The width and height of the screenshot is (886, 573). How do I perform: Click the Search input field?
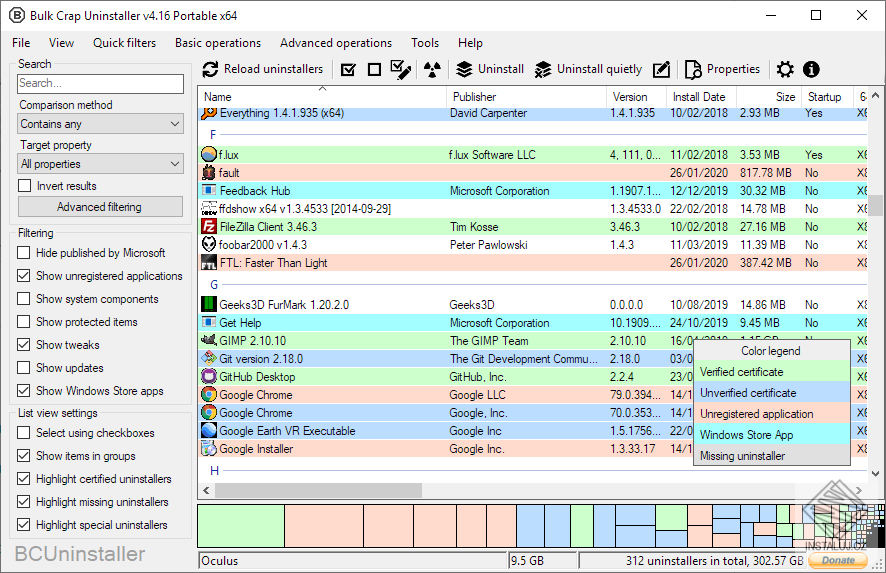point(101,84)
